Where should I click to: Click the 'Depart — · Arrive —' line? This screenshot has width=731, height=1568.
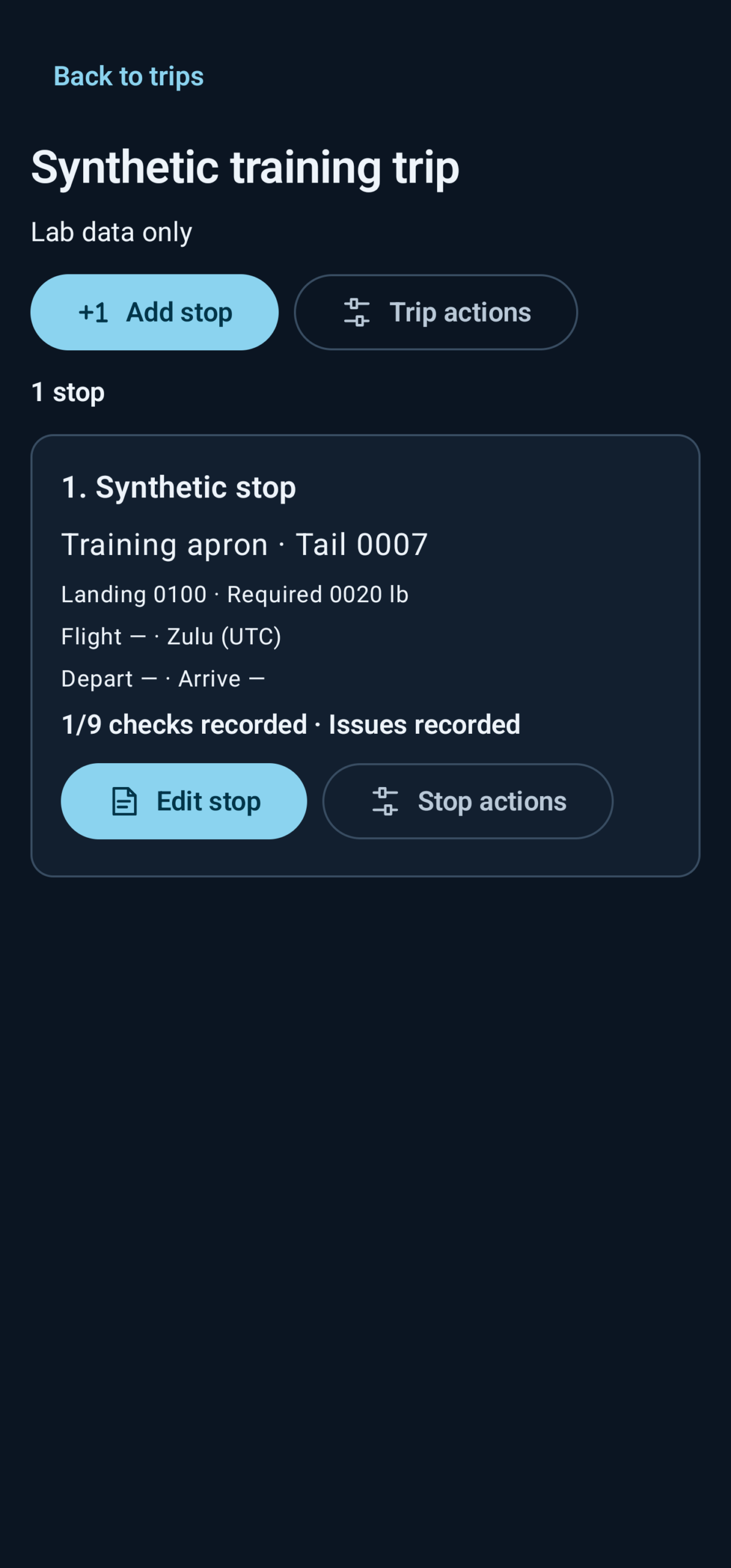(x=163, y=679)
